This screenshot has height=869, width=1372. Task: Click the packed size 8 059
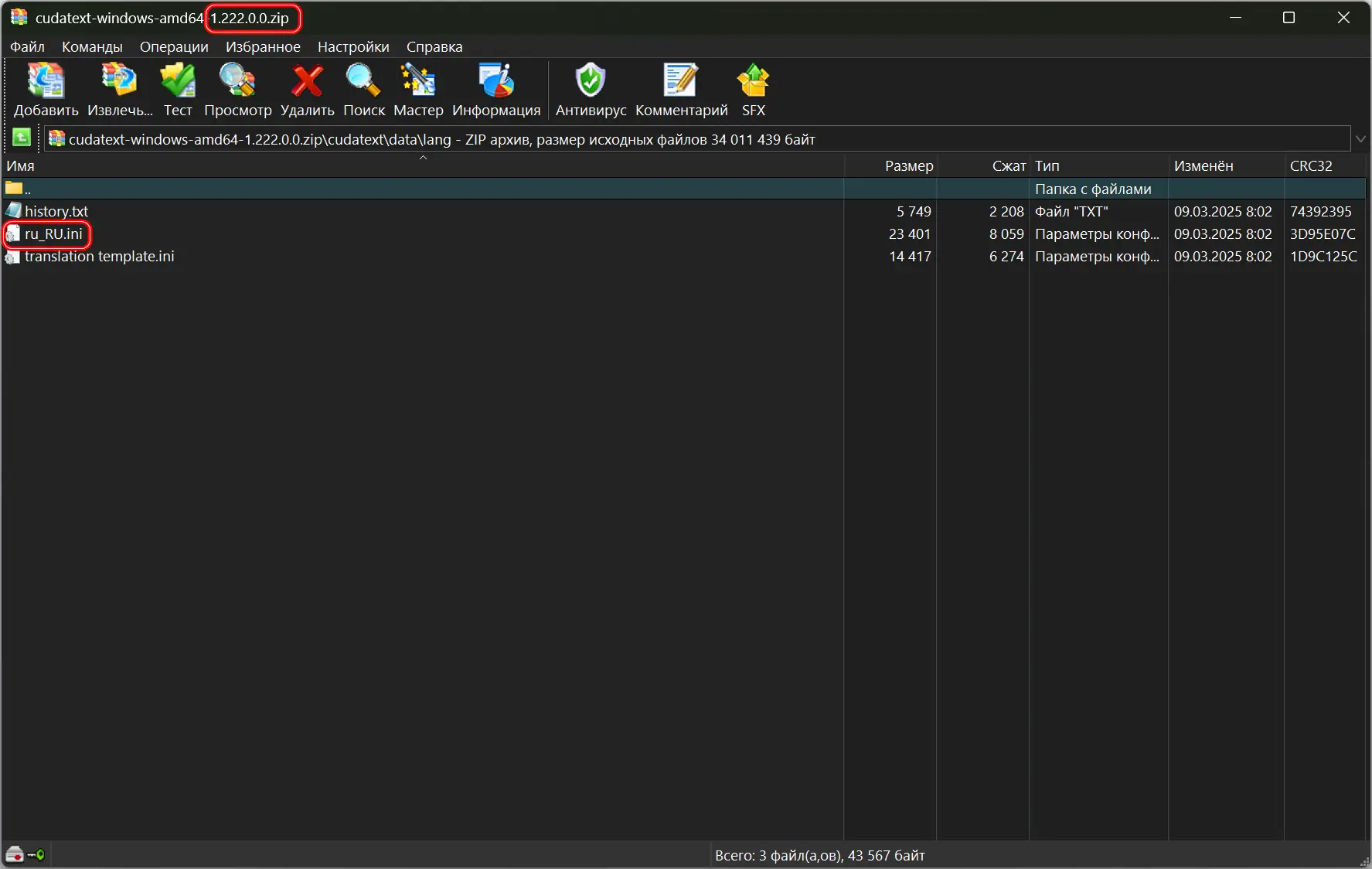coord(1006,233)
